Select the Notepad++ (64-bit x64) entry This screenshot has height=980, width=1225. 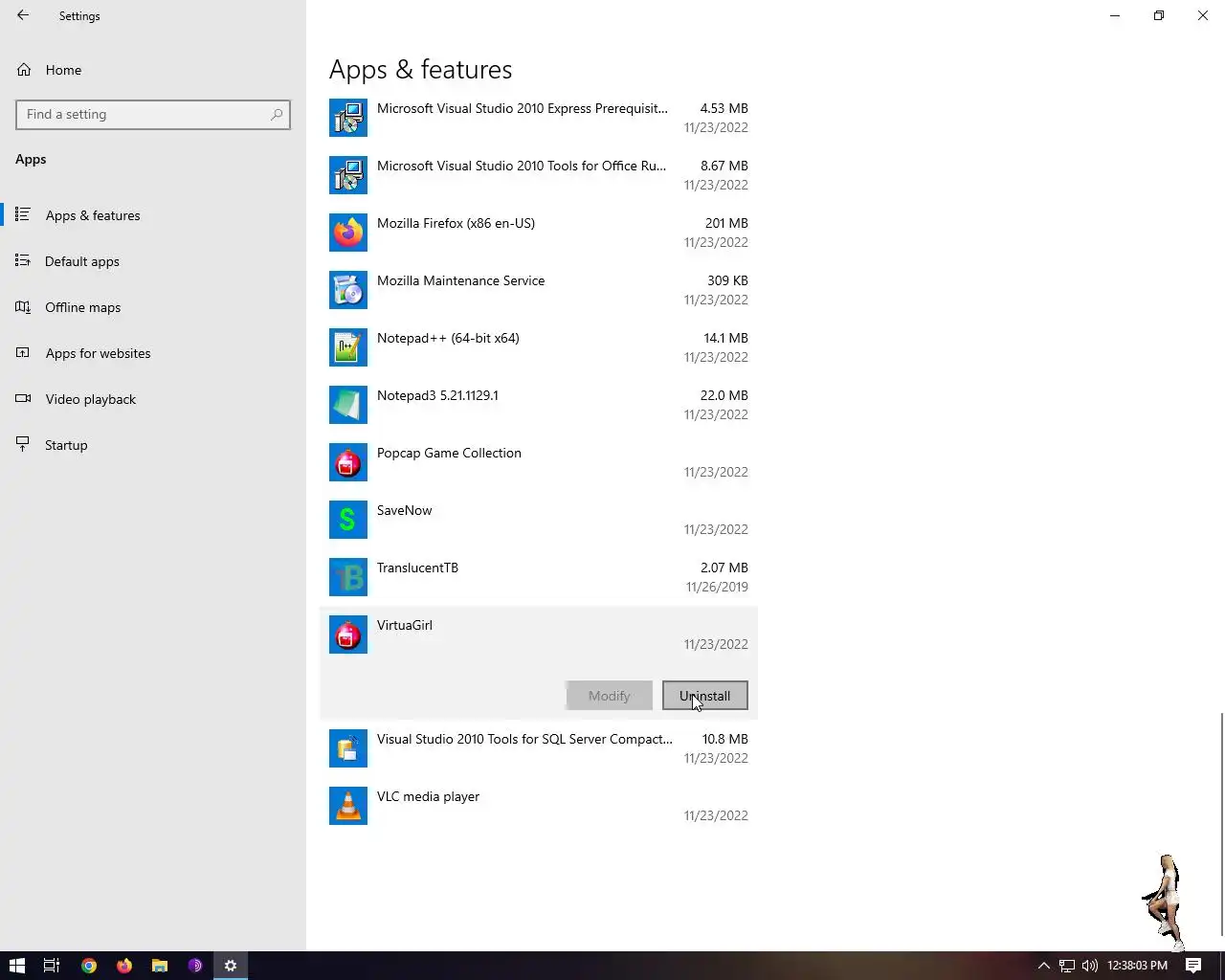point(539,347)
